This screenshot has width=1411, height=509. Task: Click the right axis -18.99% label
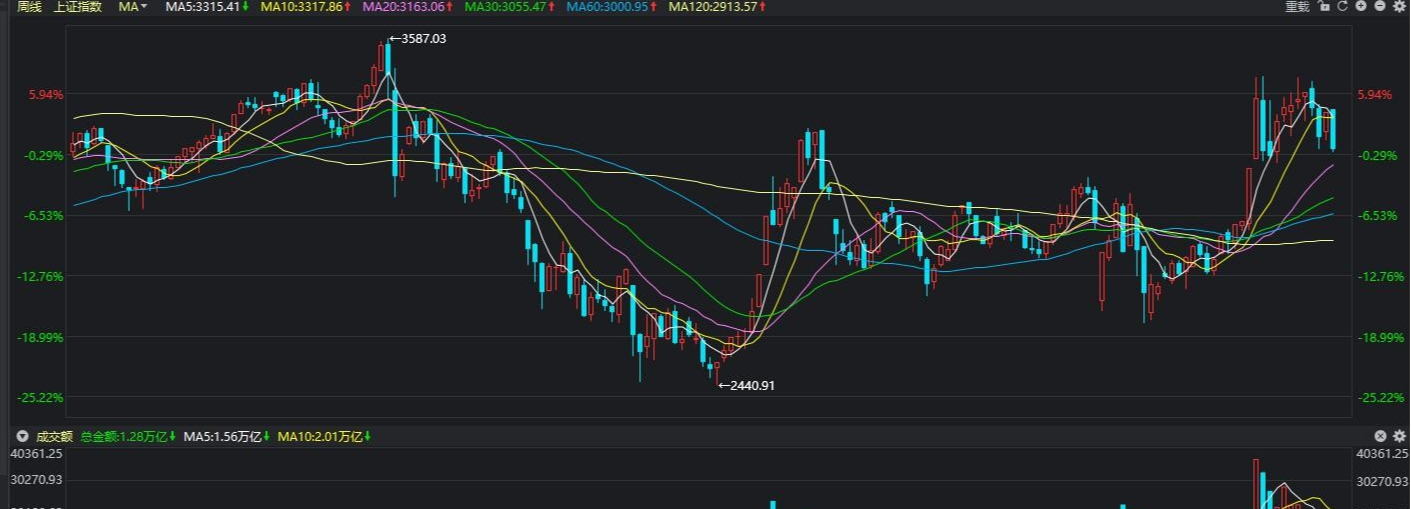pos(1379,337)
